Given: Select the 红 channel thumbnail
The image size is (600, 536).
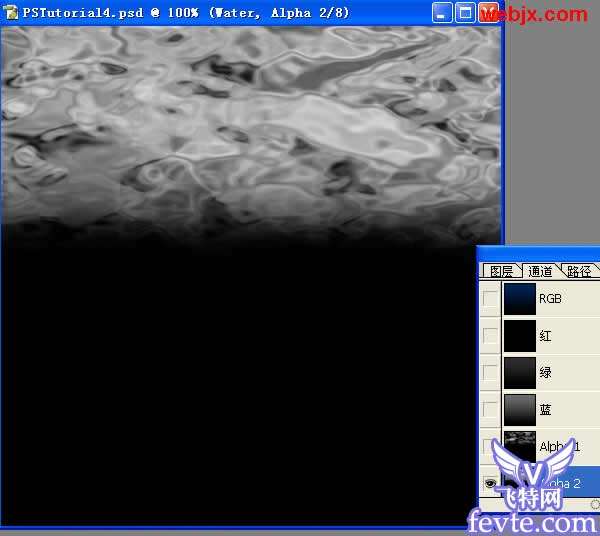Looking at the screenshot, I should [520, 336].
